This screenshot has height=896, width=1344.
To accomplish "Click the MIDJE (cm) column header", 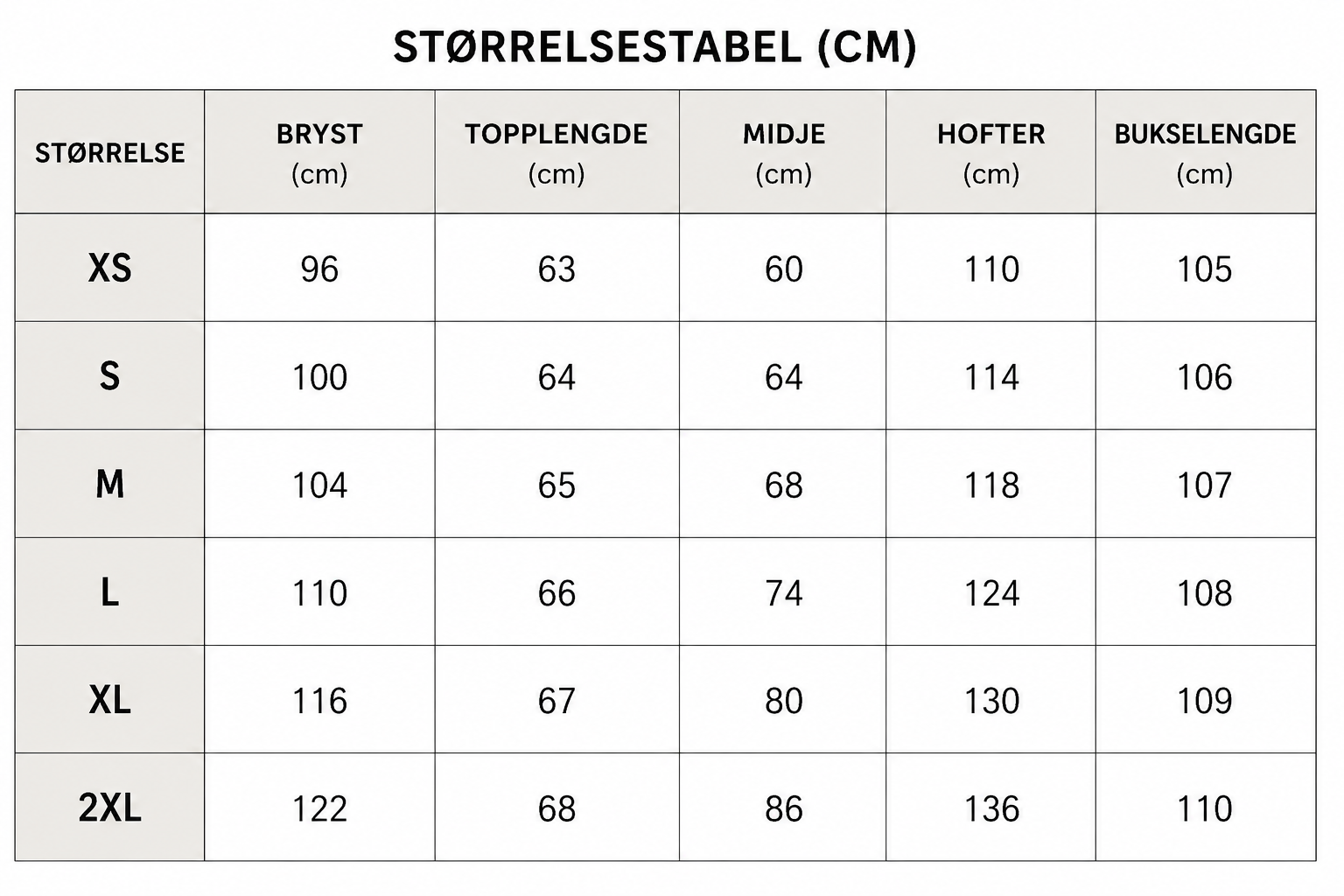I will pos(784,153).
